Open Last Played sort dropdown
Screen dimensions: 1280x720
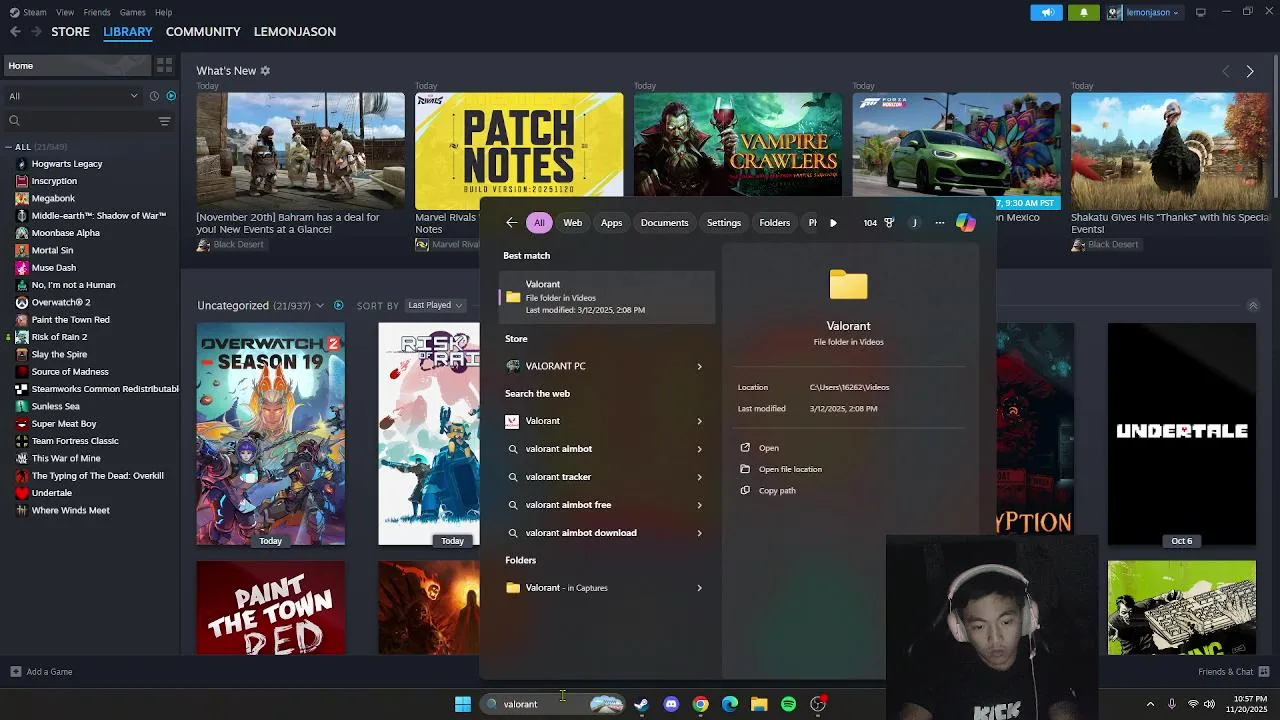point(435,305)
